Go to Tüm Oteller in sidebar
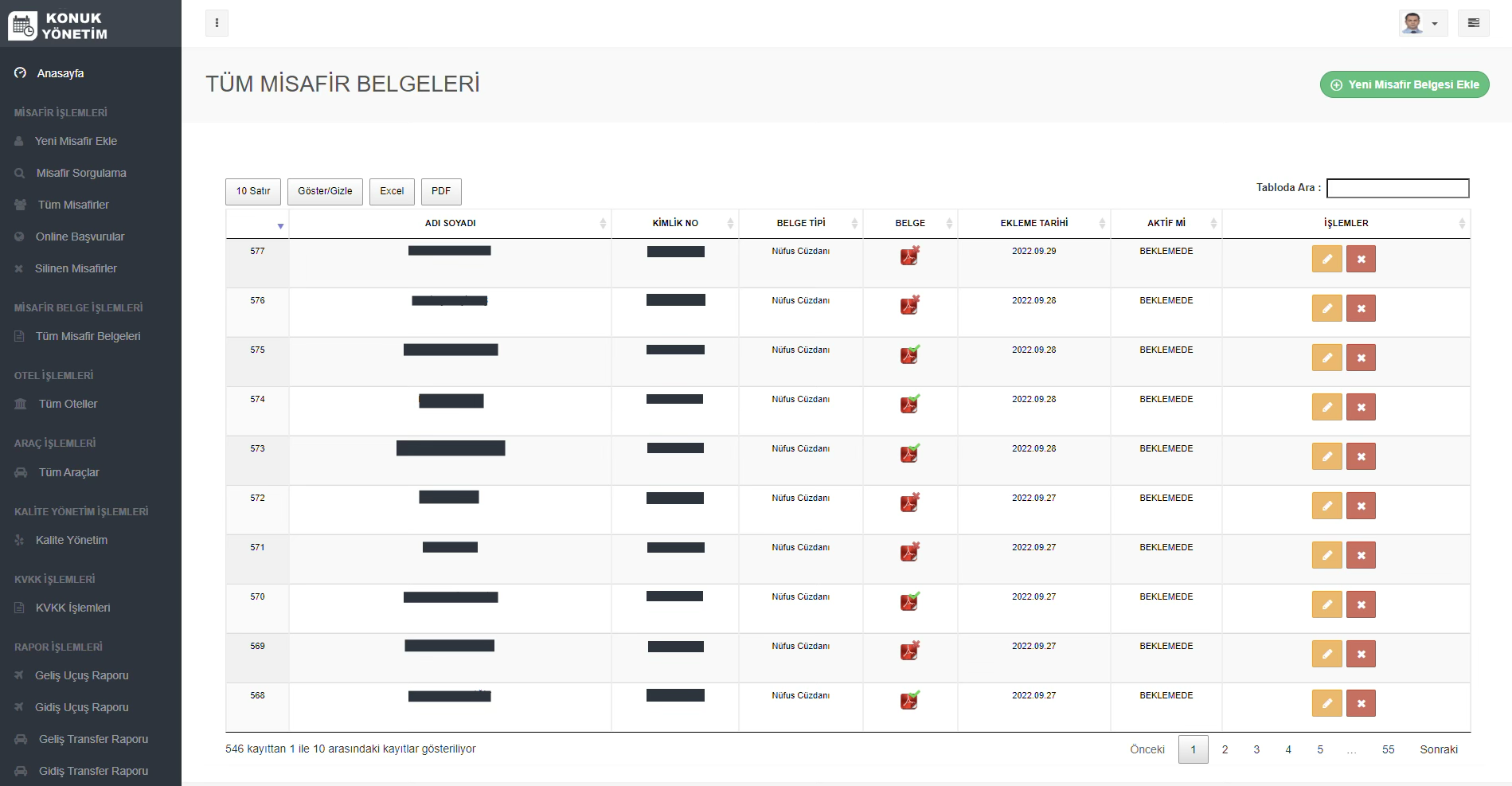 [68, 404]
